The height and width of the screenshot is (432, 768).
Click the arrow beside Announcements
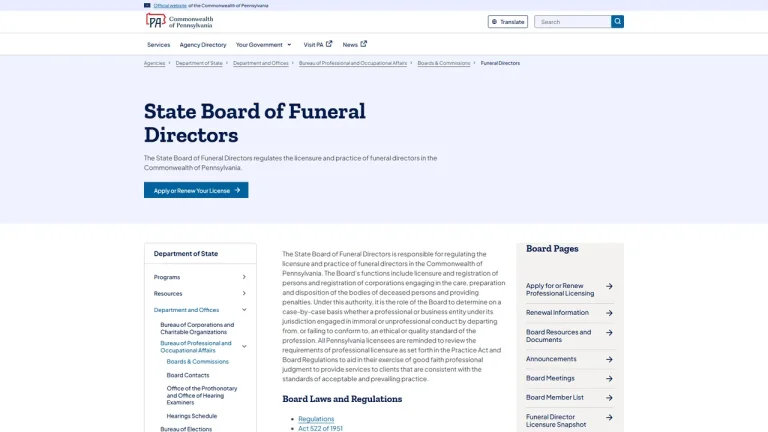[609, 360]
